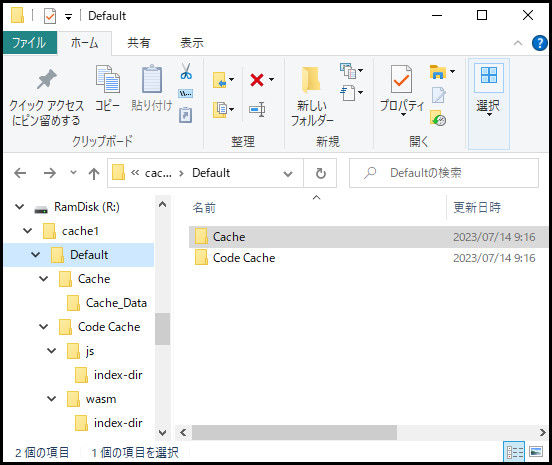Refresh the current folder view

320,173
